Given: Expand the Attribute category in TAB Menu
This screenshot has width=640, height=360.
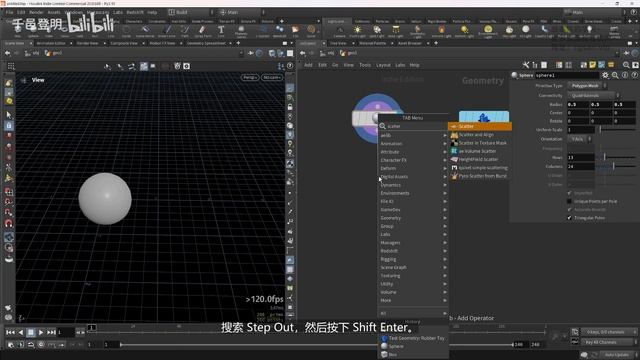Looking at the screenshot, I should click(412, 152).
